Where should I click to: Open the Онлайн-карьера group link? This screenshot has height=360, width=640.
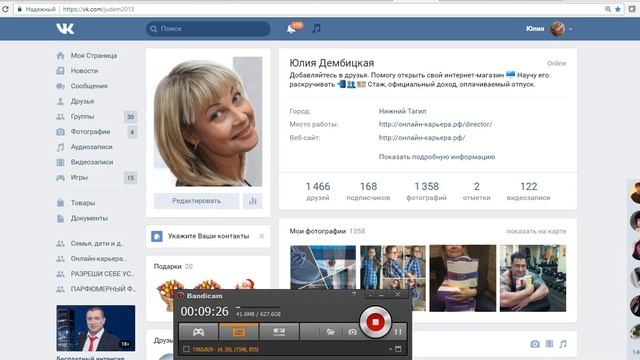[x=98, y=258]
